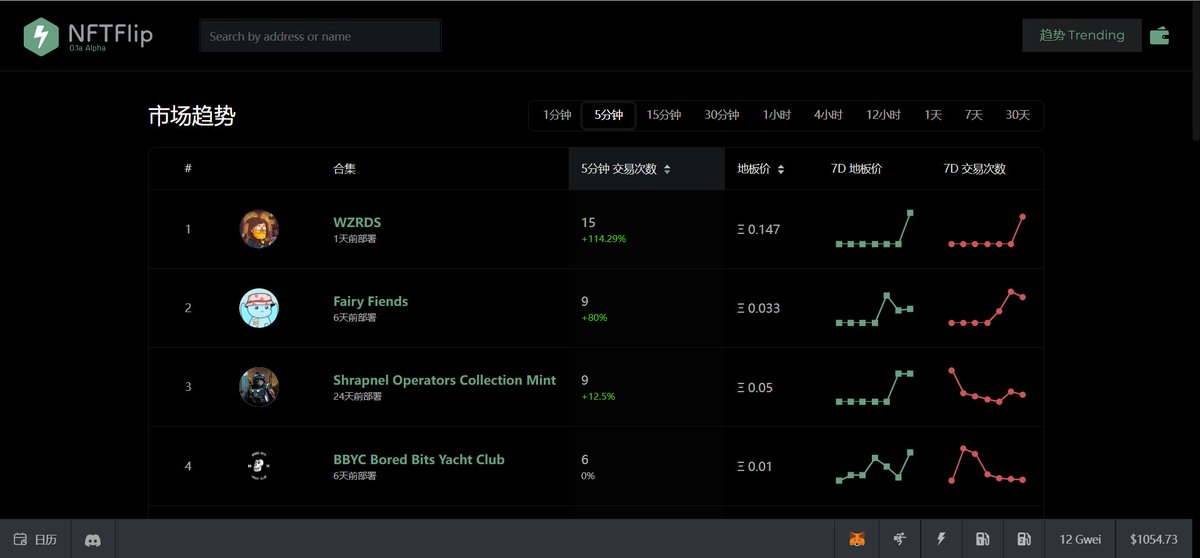Viewport: 1200px width, 558px height.
Task: Select the 1天 timeframe tab
Action: [933, 115]
